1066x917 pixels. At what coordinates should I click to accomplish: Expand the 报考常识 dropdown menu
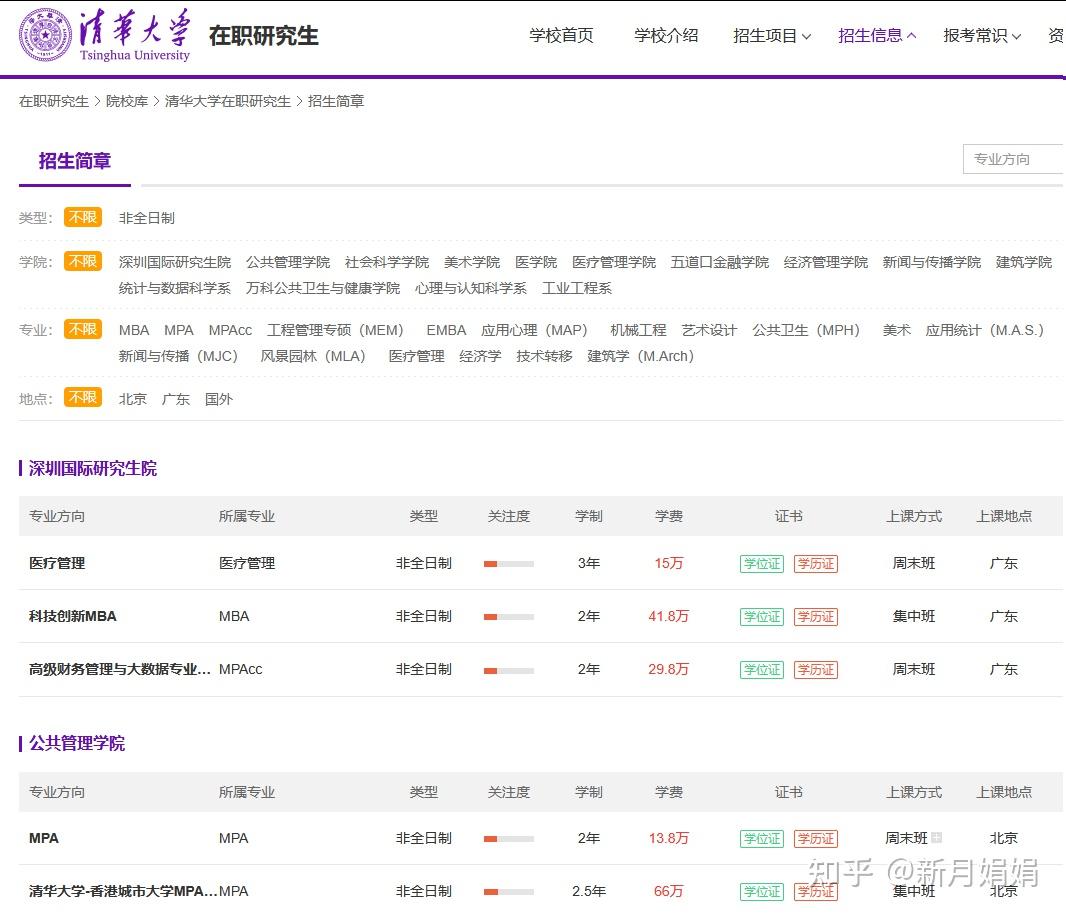click(x=982, y=35)
